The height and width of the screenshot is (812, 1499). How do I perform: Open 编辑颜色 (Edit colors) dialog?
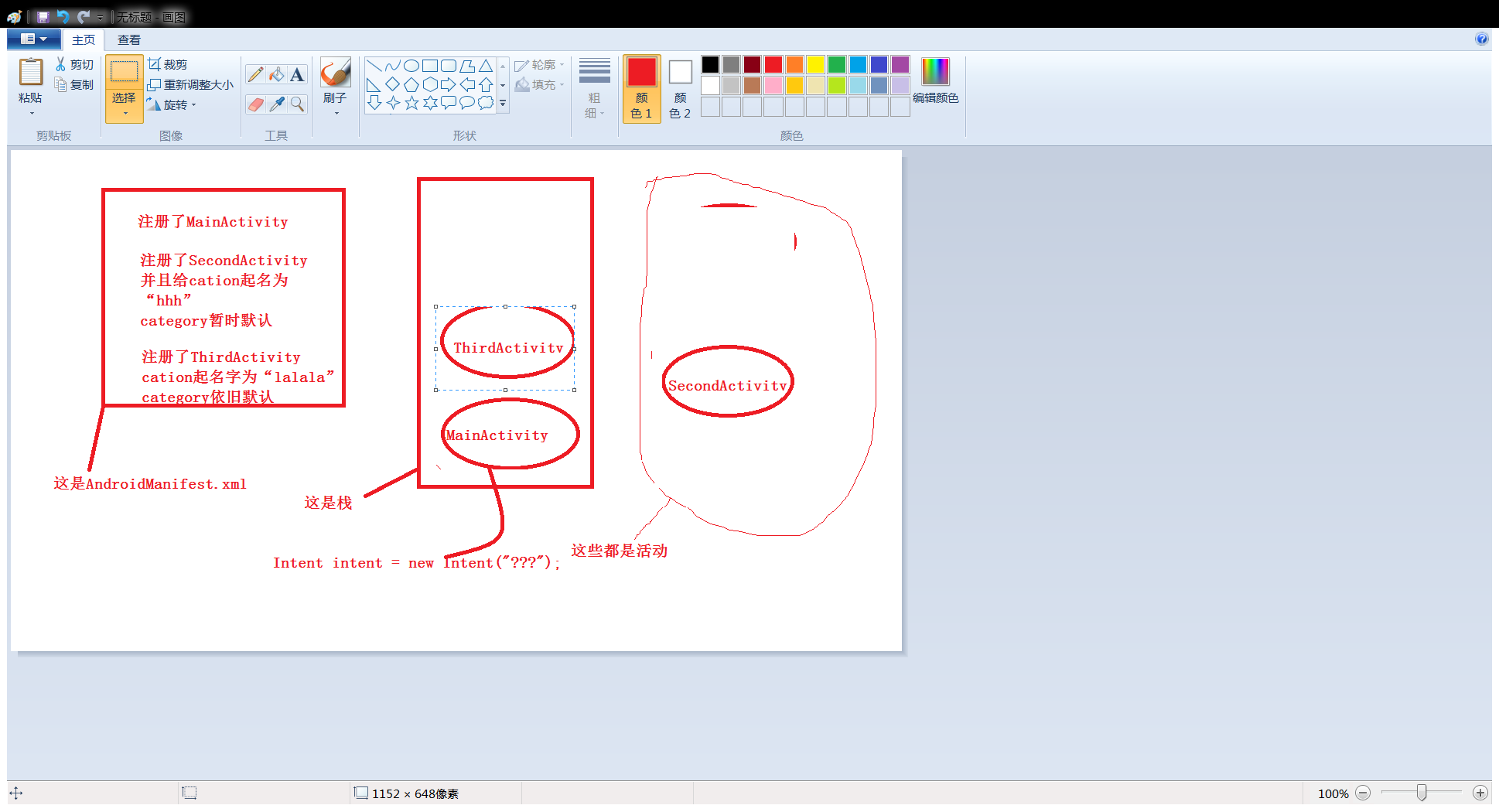[935, 81]
